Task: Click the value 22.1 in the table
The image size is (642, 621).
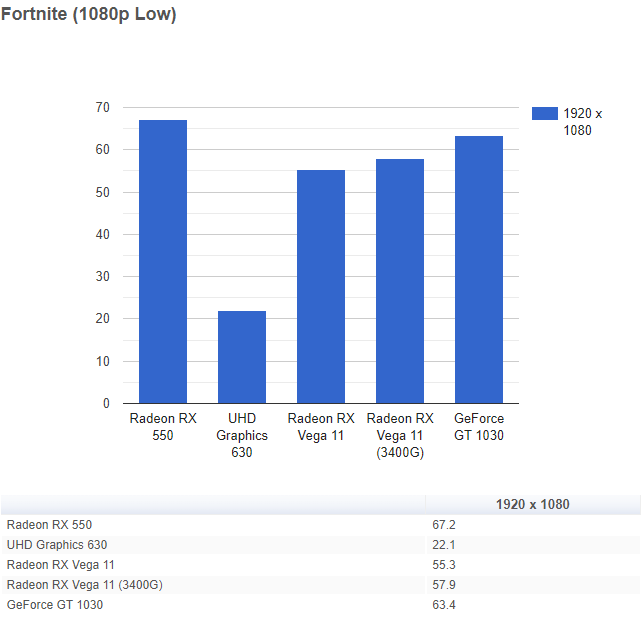Action: tap(444, 544)
